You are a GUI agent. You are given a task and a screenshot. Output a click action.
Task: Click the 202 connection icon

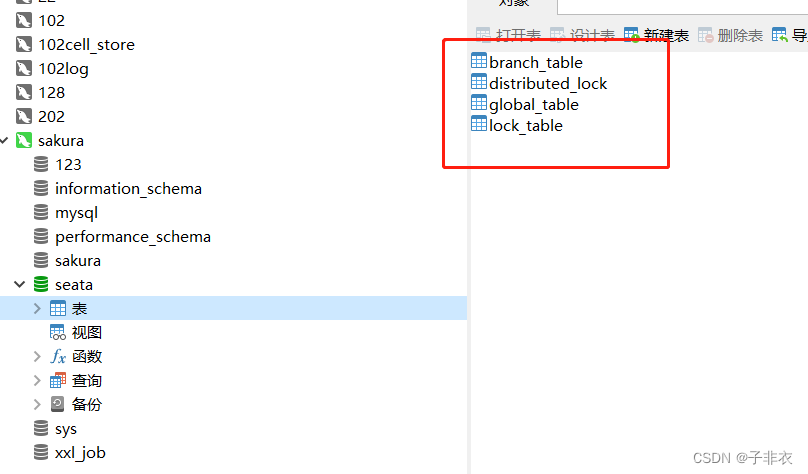coord(24,116)
